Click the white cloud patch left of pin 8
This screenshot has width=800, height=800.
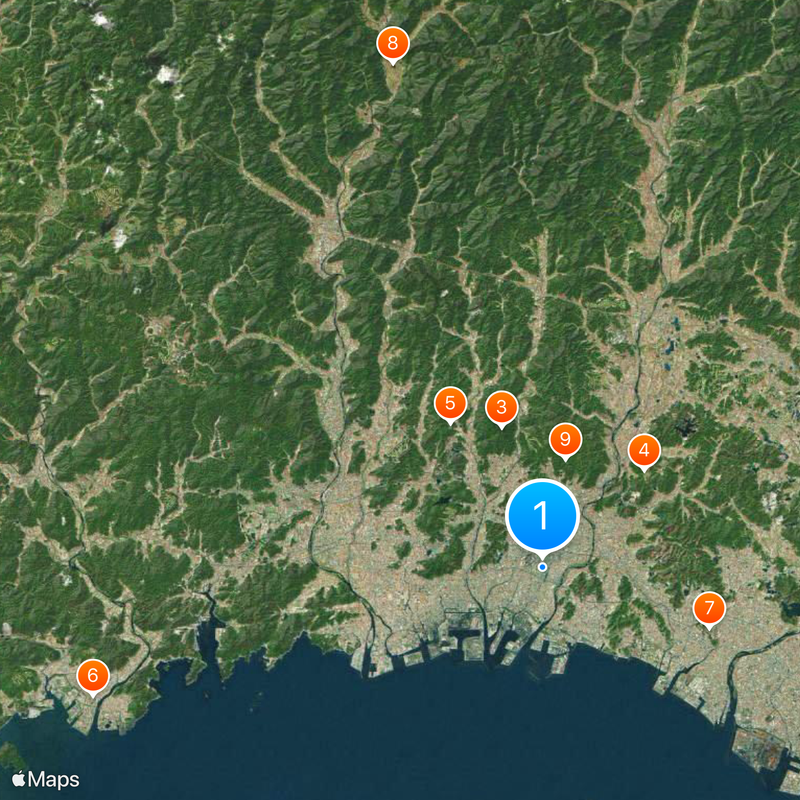(x=167, y=75)
